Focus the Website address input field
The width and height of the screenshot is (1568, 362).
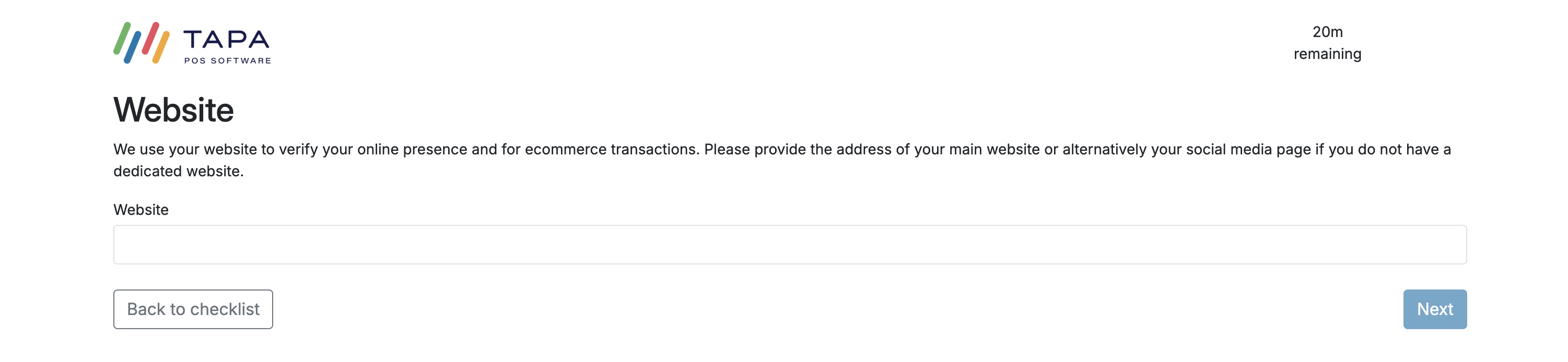789,245
